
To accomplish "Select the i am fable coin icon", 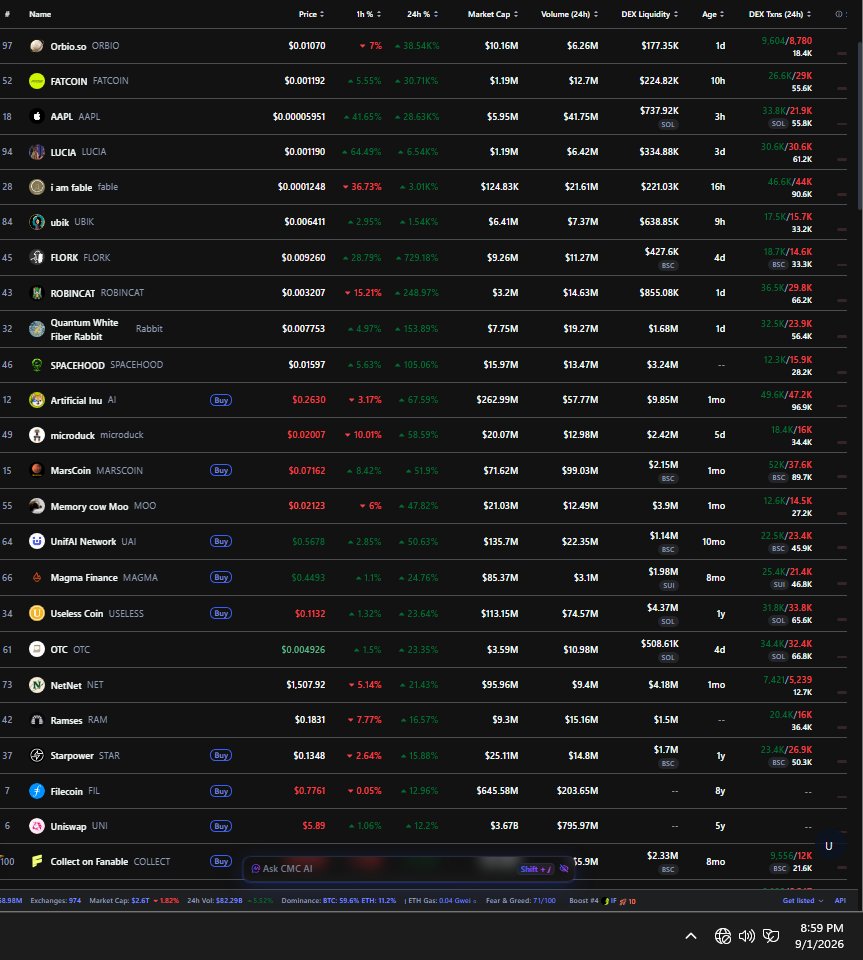I will click(x=37, y=187).
